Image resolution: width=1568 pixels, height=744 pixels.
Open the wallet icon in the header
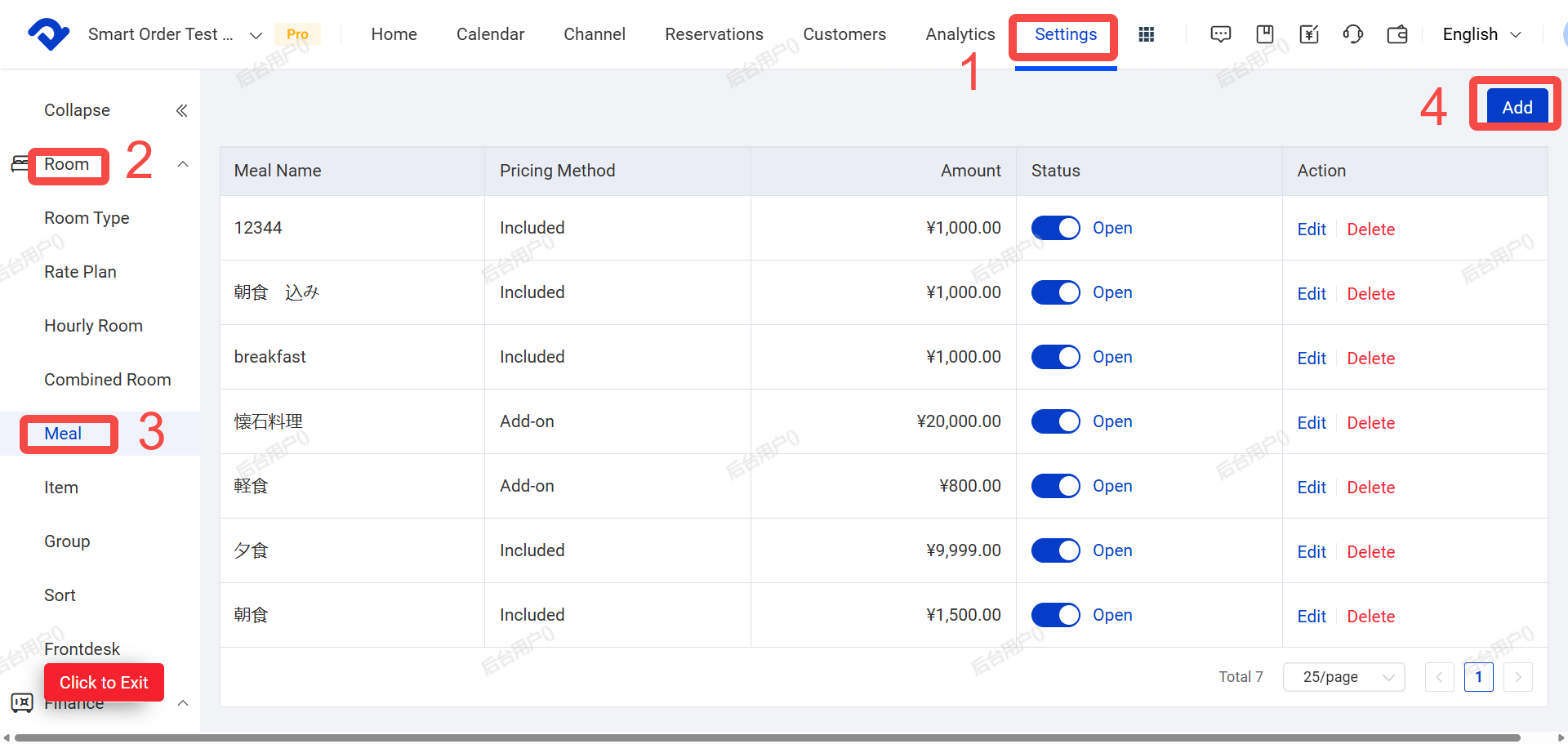click(1397, 34)
